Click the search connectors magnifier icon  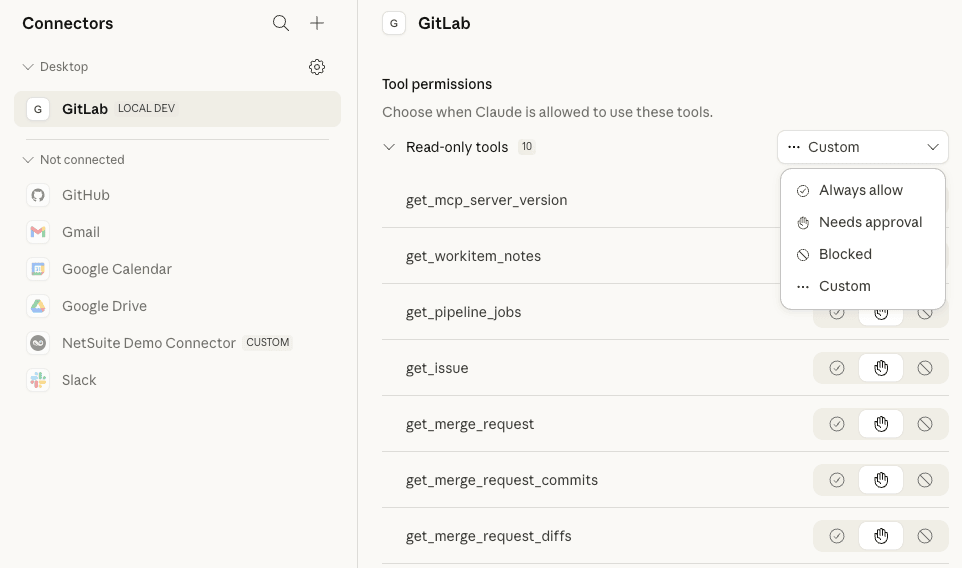[x=281, y=23]
